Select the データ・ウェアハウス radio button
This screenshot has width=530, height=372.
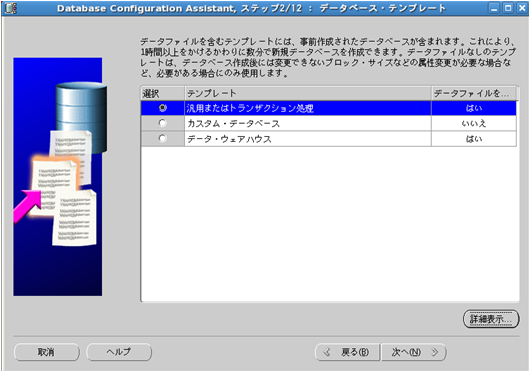click(163, 139)
